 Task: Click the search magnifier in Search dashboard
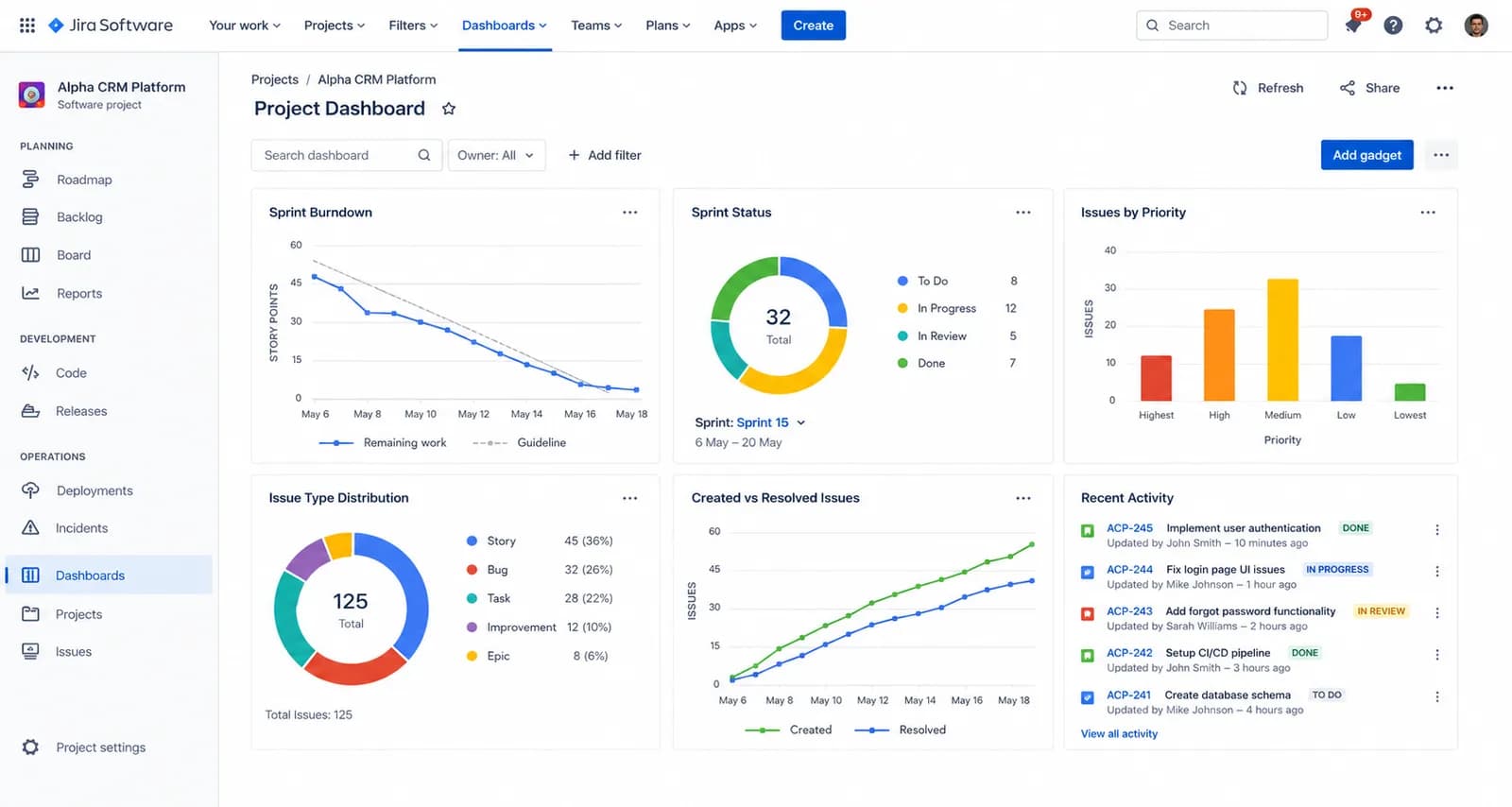pos(424,155)
